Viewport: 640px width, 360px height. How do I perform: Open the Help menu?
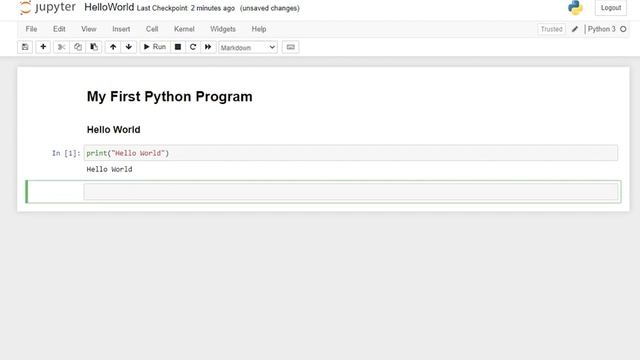[x=259, y=29]
